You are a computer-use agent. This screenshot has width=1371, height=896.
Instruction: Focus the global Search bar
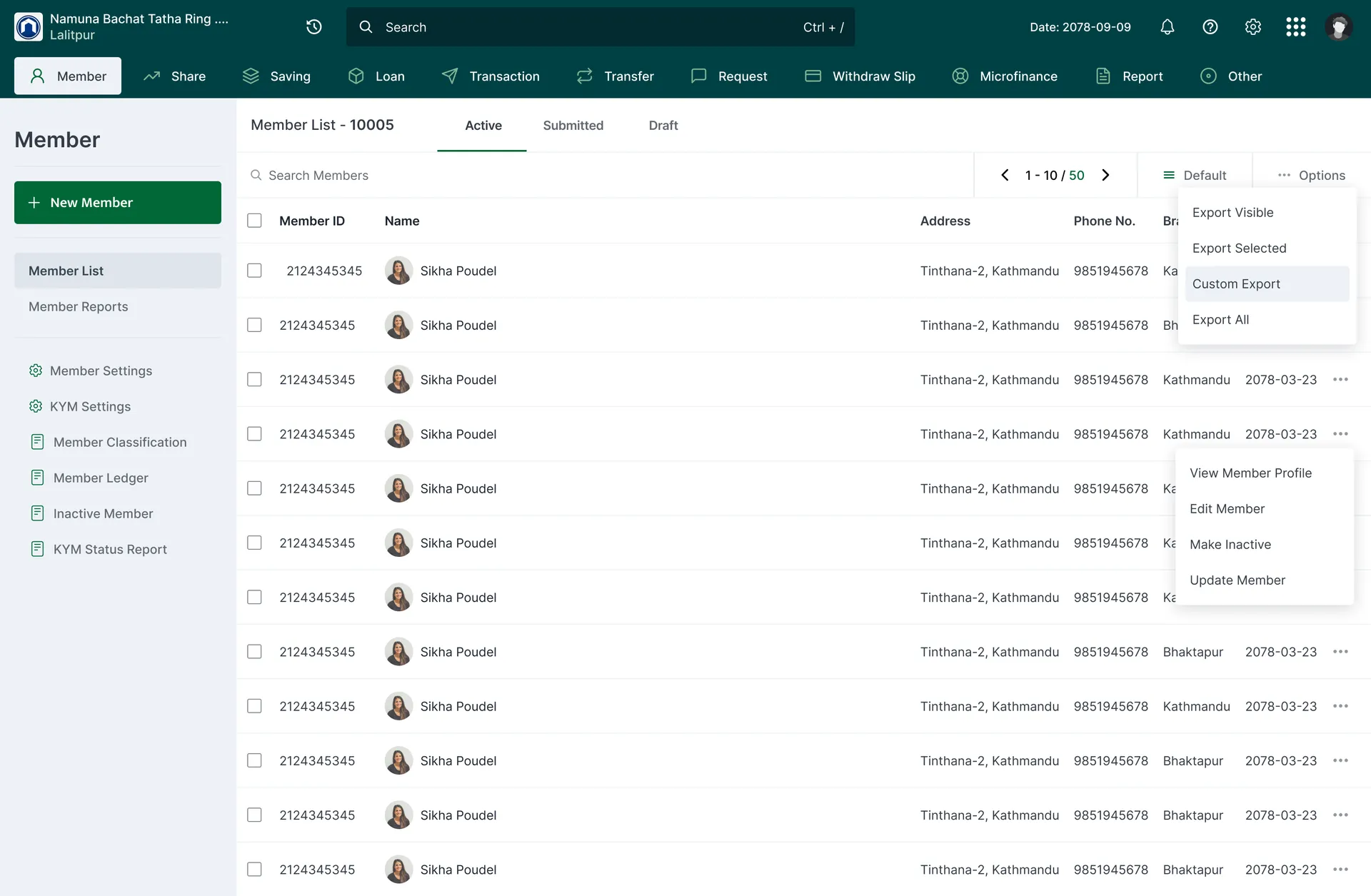[x=601, y=27]
